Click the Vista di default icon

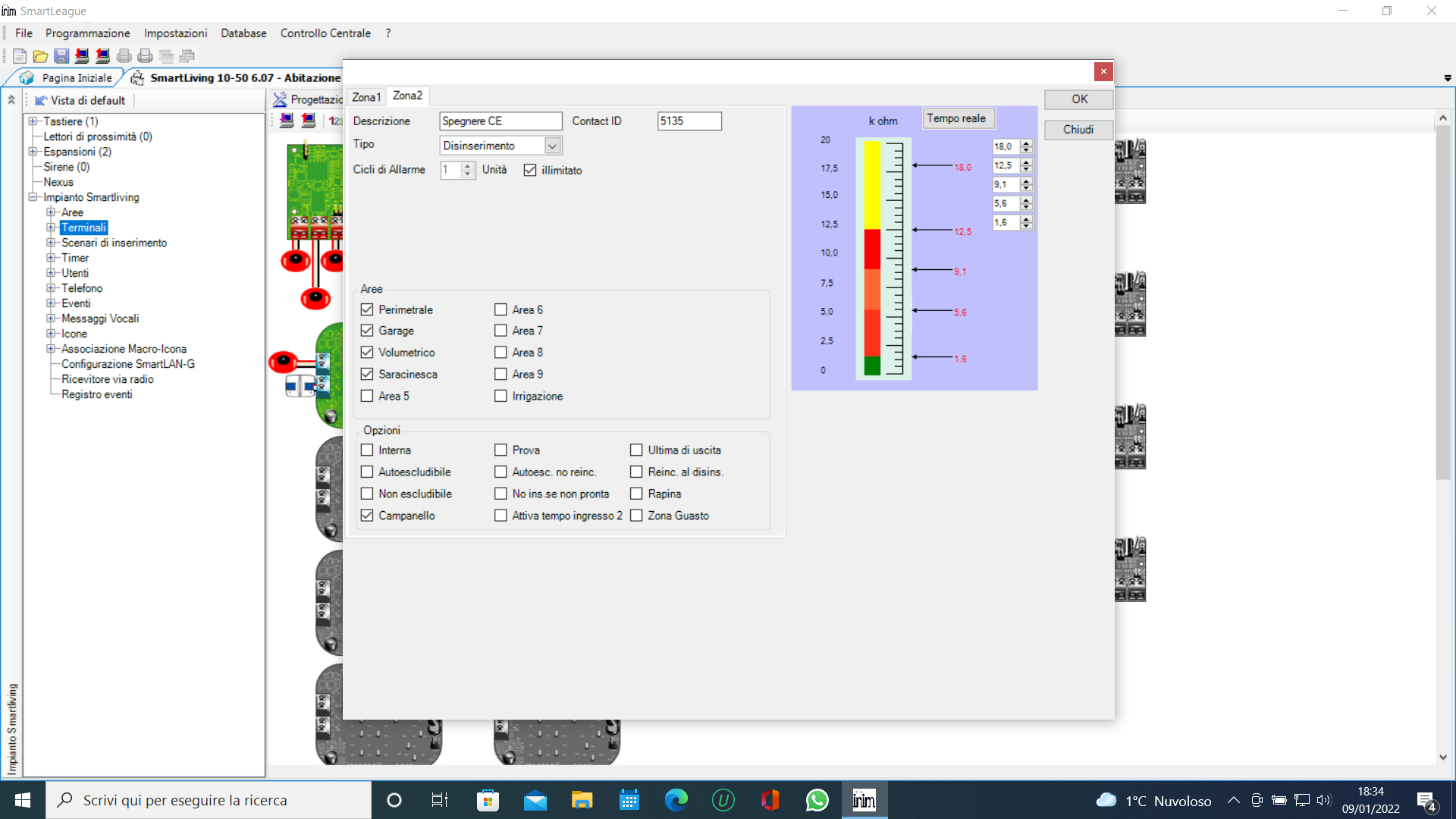click(41, 100)
